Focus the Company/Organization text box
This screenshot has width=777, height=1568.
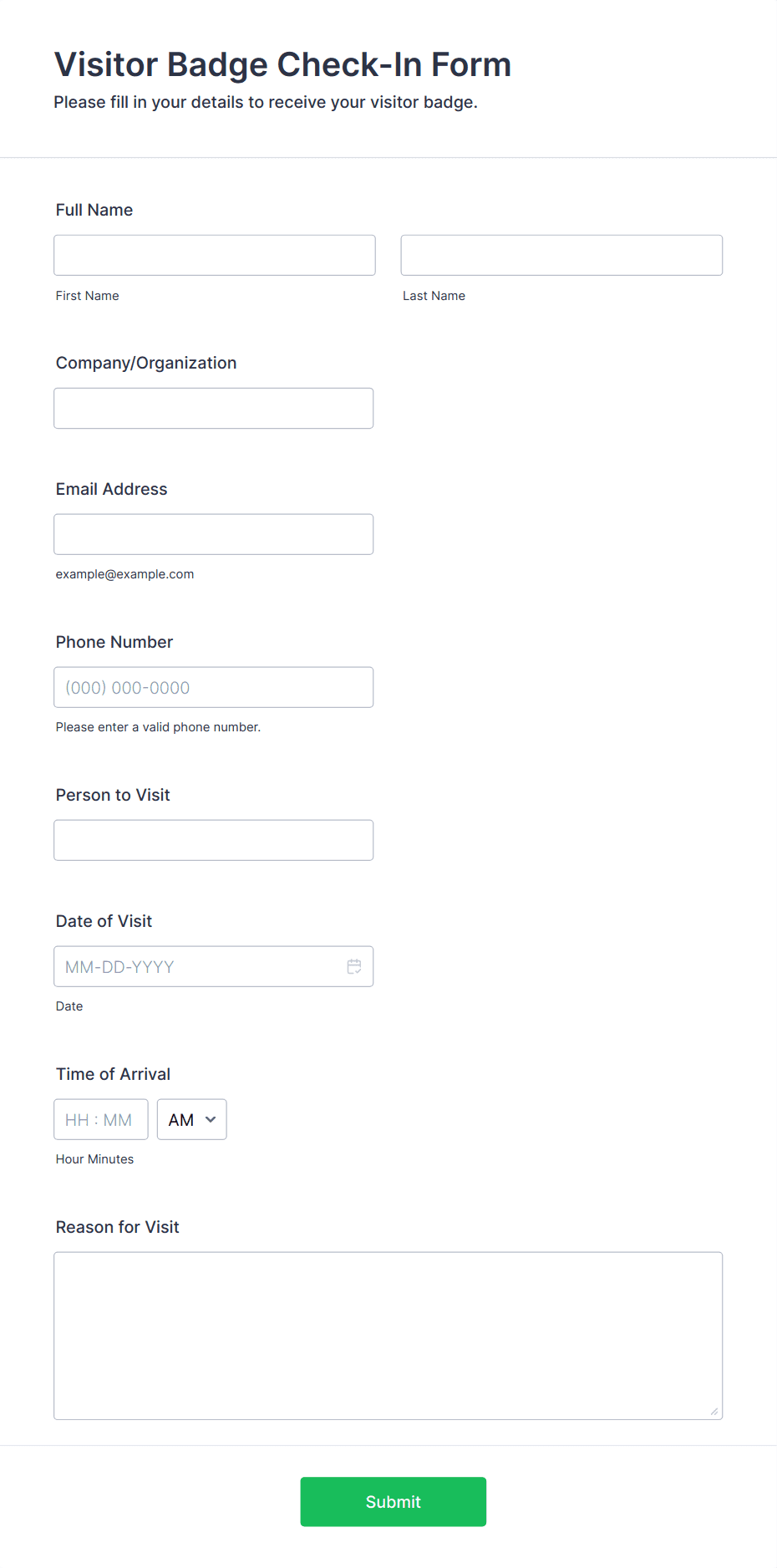[214, 408]
